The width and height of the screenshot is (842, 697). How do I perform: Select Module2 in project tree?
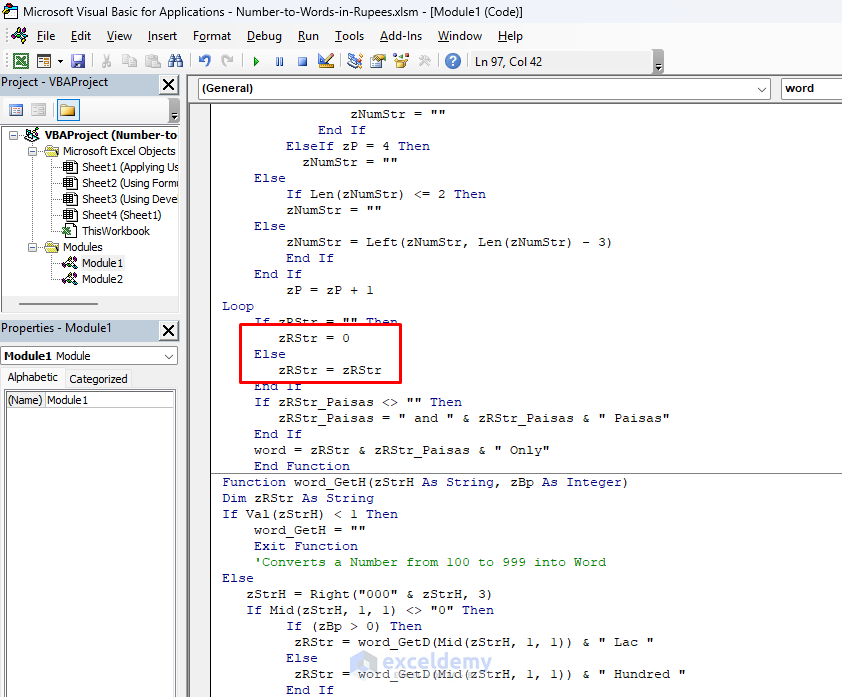click(102, 279)
